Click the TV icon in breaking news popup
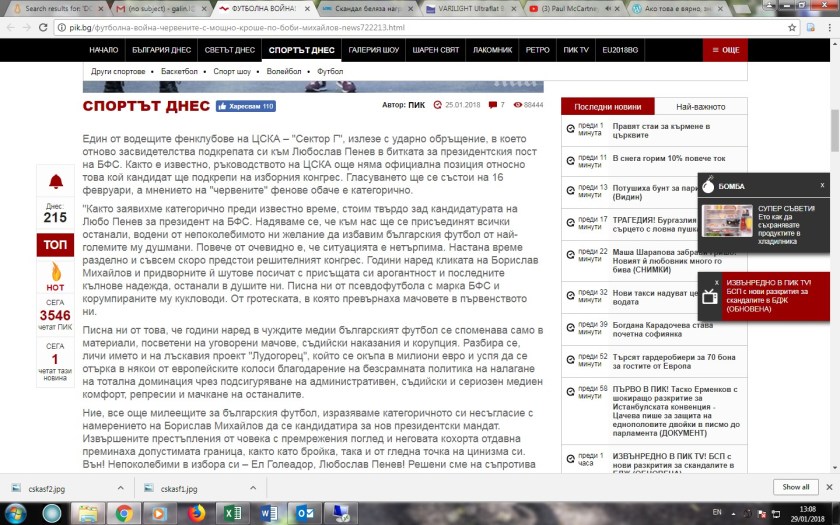Image resolution: width=840 pixels, height=525 pixels. pos(711,296)
